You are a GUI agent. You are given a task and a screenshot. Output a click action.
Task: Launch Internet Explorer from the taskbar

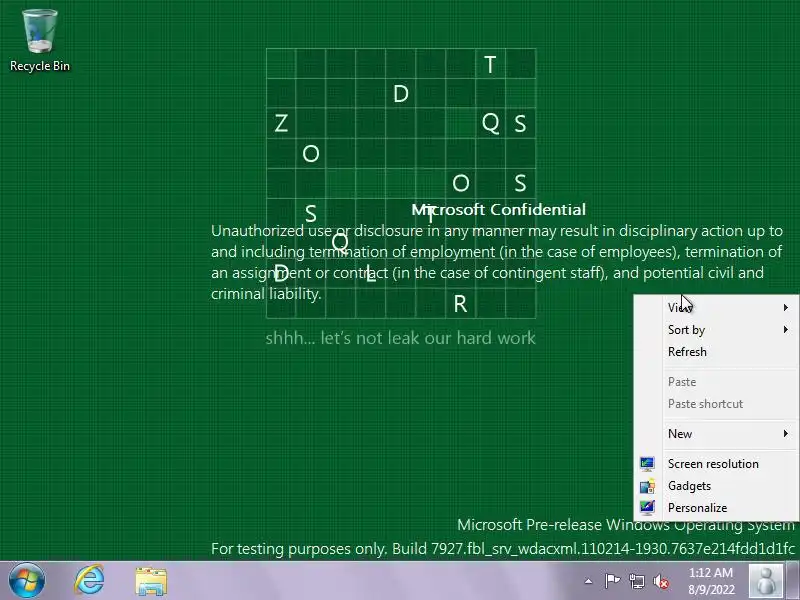[x=90, y=581]
